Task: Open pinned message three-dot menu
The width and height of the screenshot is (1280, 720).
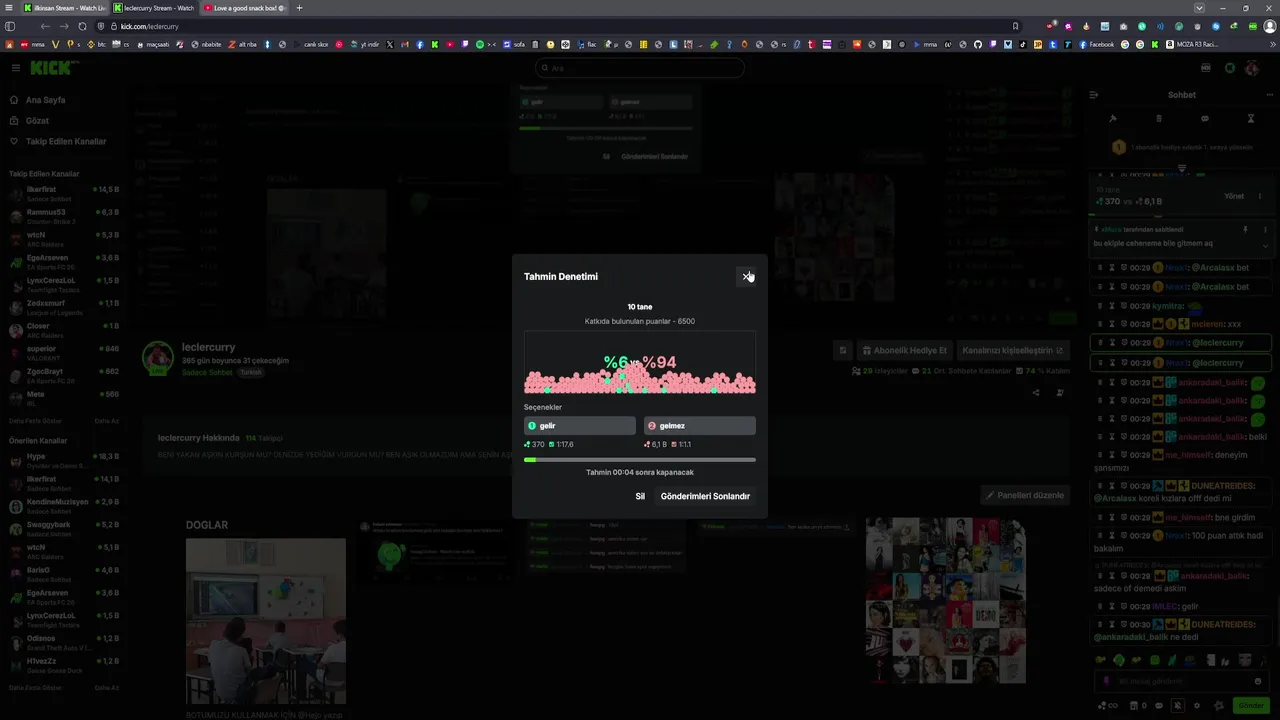Action: (x=1265, y=229)
